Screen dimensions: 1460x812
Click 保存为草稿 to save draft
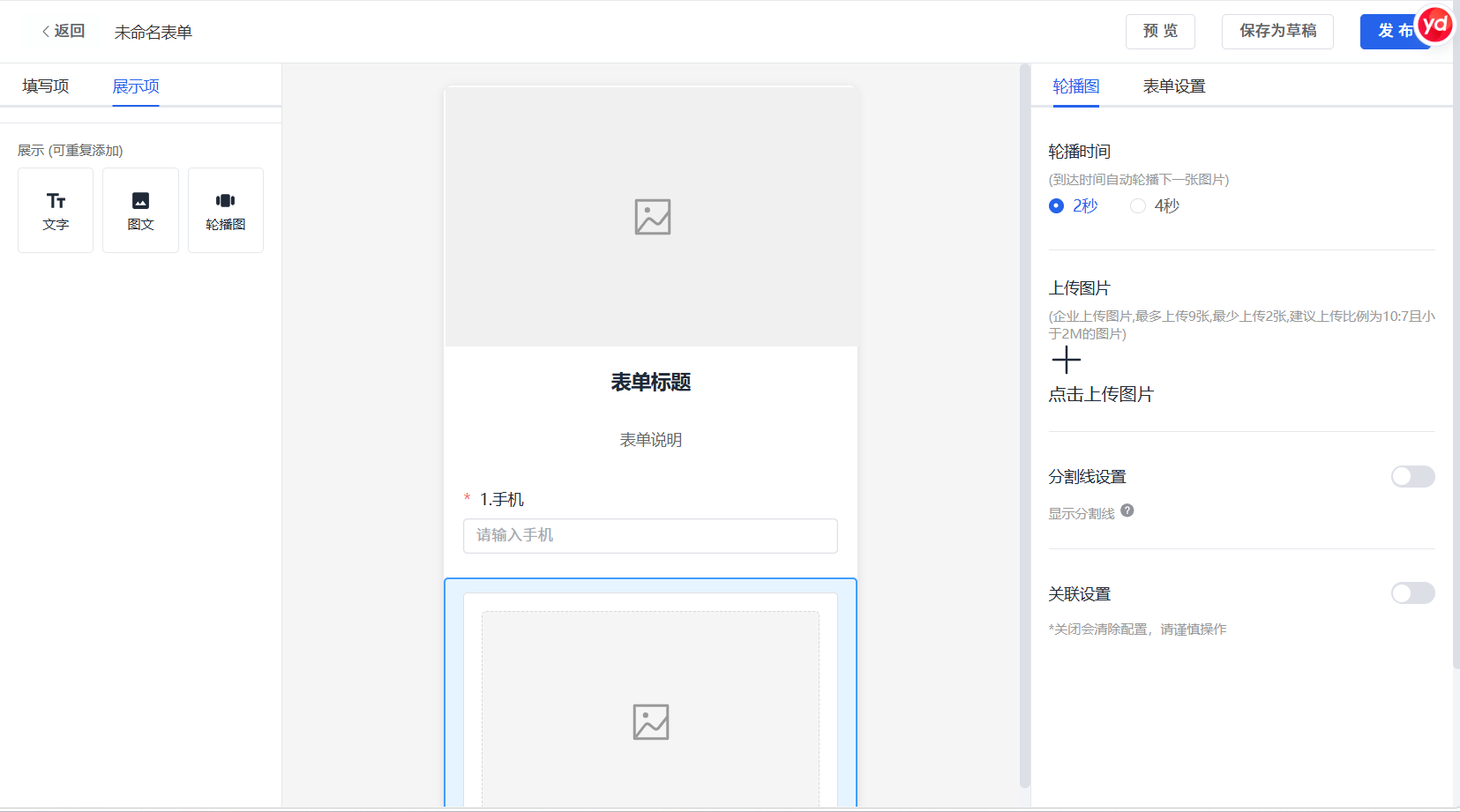[x=1277, y=32]
